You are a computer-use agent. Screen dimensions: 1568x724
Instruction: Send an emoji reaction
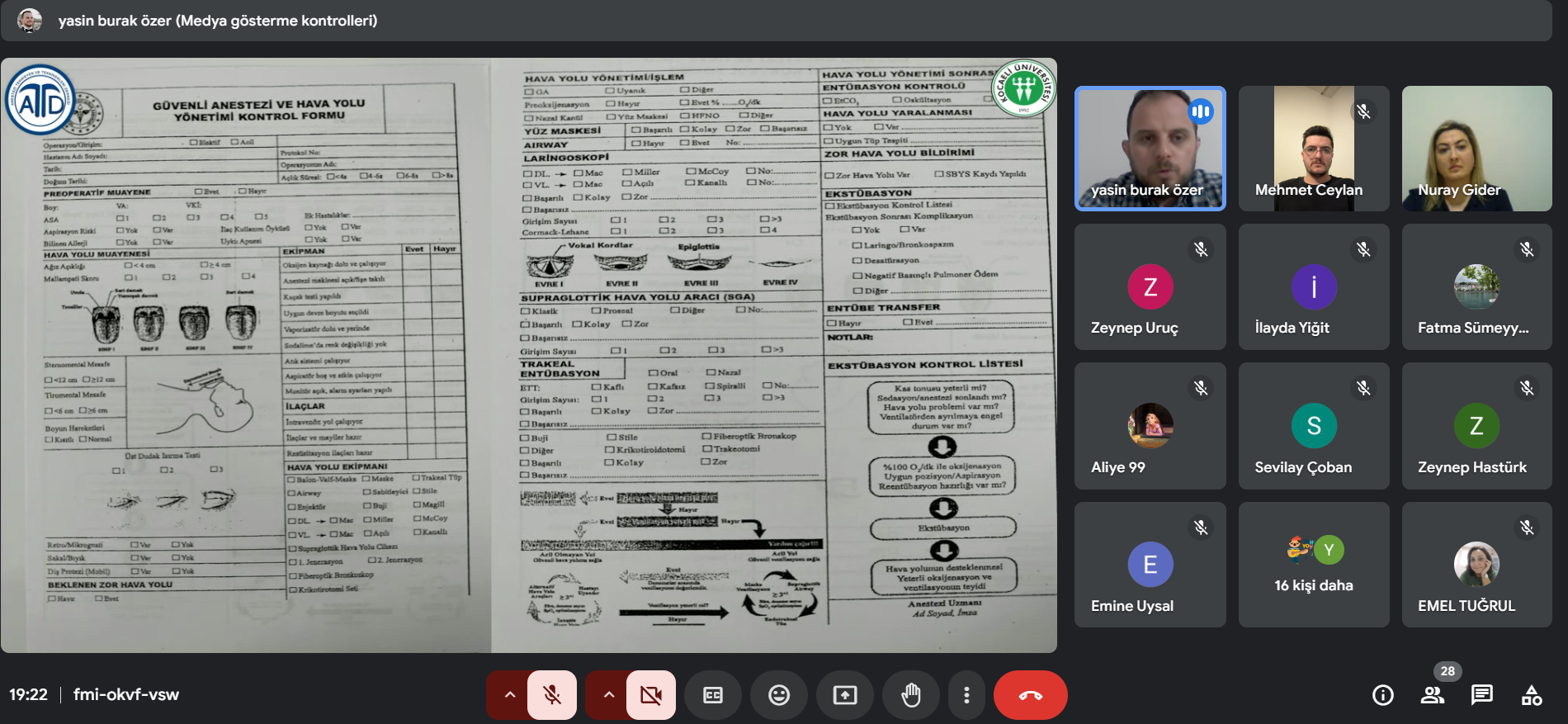coord(779,695)
